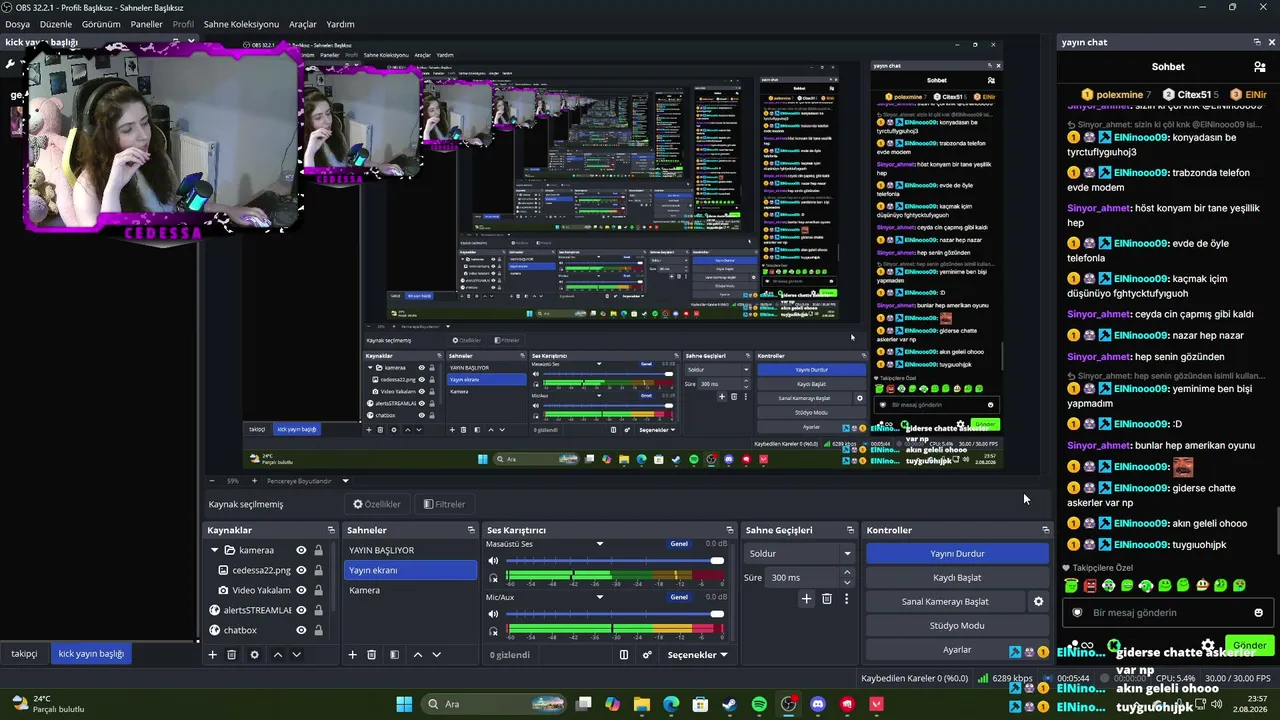Add a scene transition with the plus icon
1280x720 pixels.
[x=806, y=599]
